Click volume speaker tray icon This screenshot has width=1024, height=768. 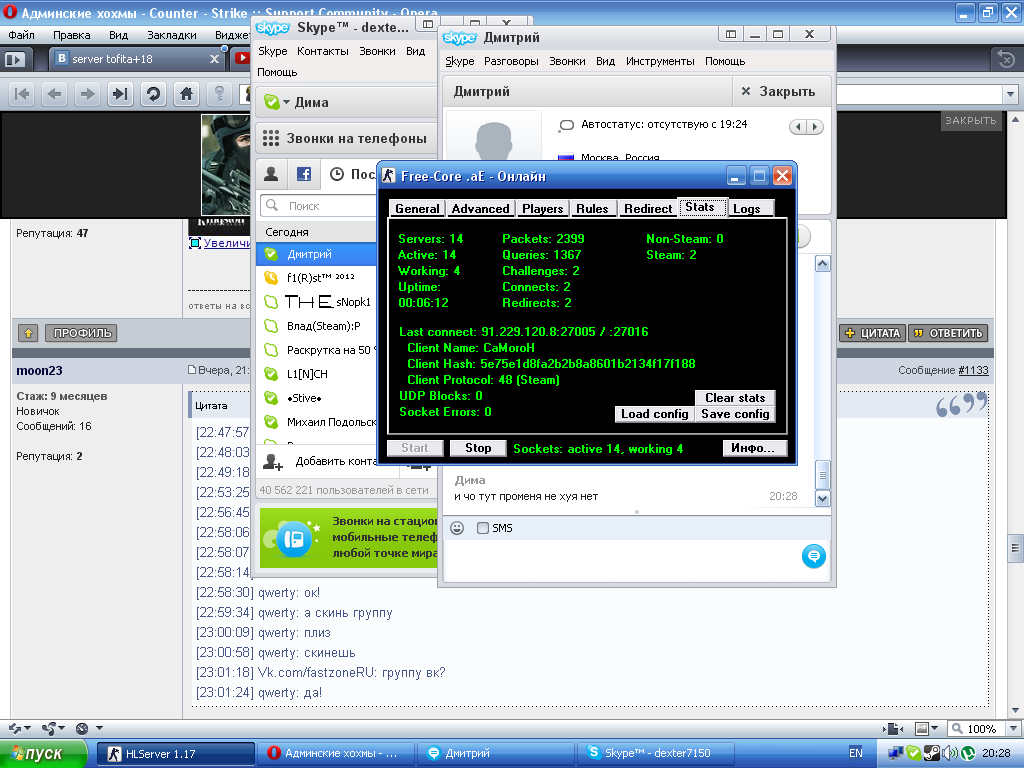coord(950,753)
